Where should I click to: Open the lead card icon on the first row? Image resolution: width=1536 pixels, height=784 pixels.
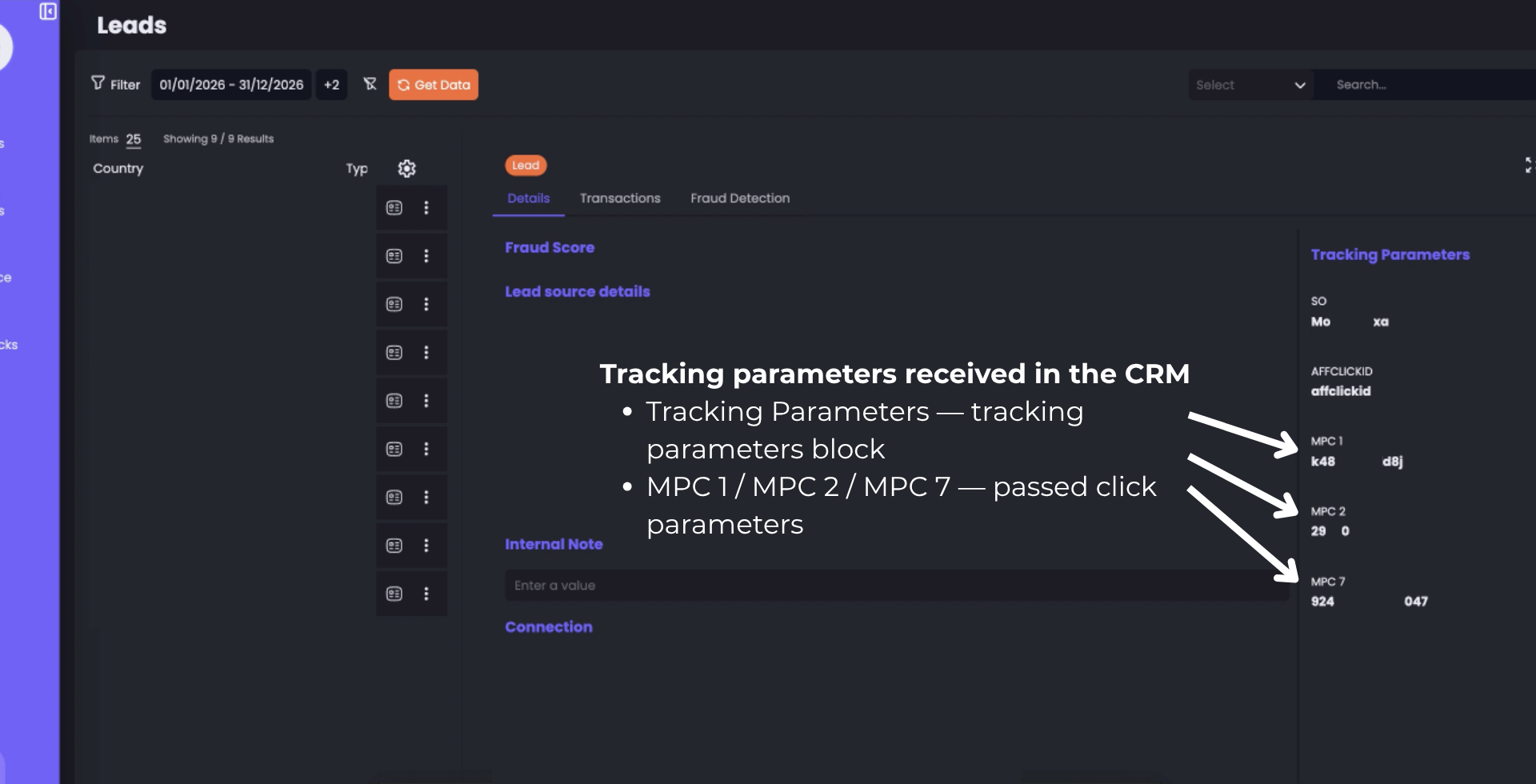click(394, 207)
